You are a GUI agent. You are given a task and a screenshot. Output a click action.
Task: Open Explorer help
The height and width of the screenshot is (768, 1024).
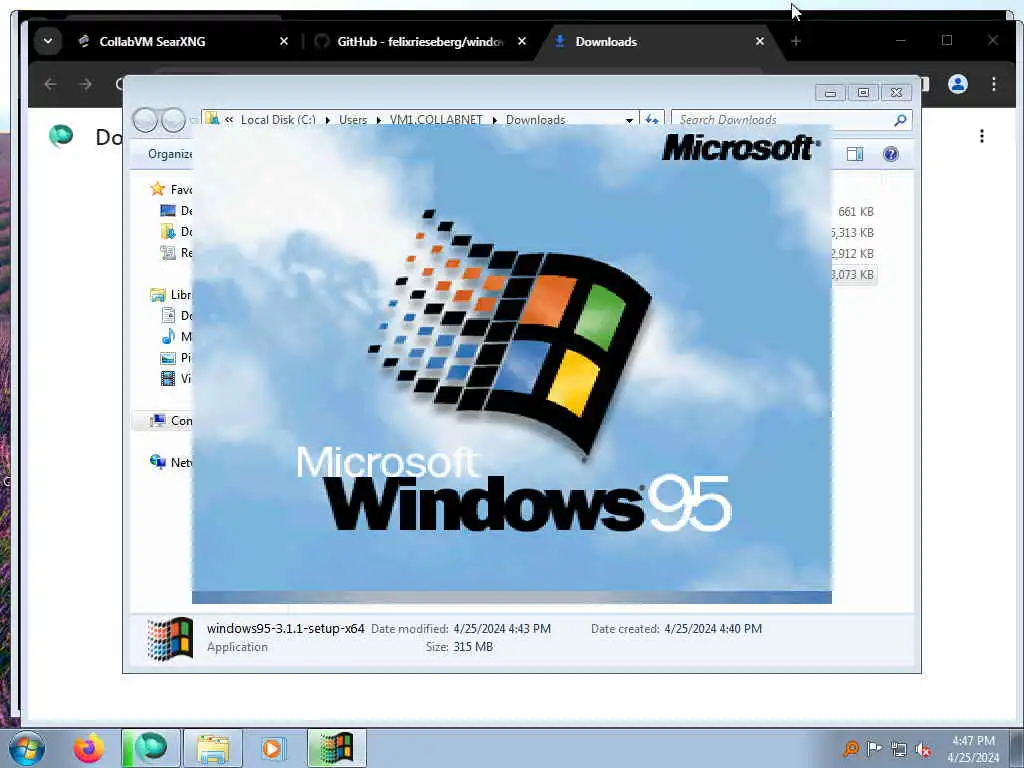[891, 154]
